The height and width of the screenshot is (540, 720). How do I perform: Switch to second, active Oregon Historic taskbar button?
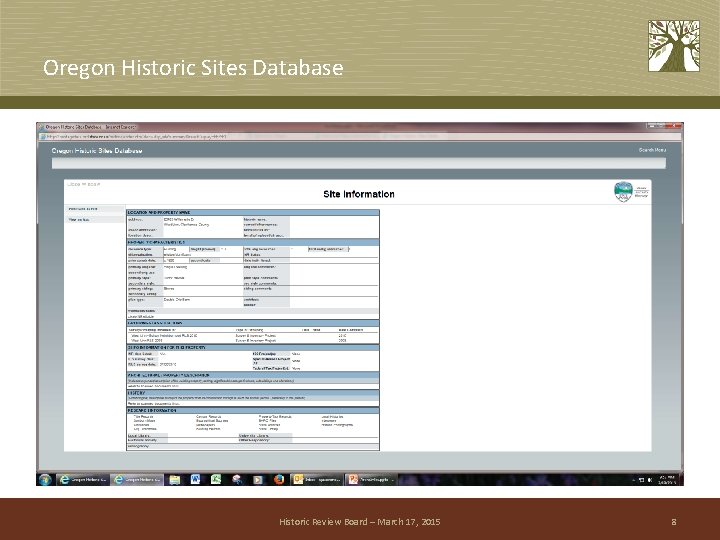(x=136, y=479)
